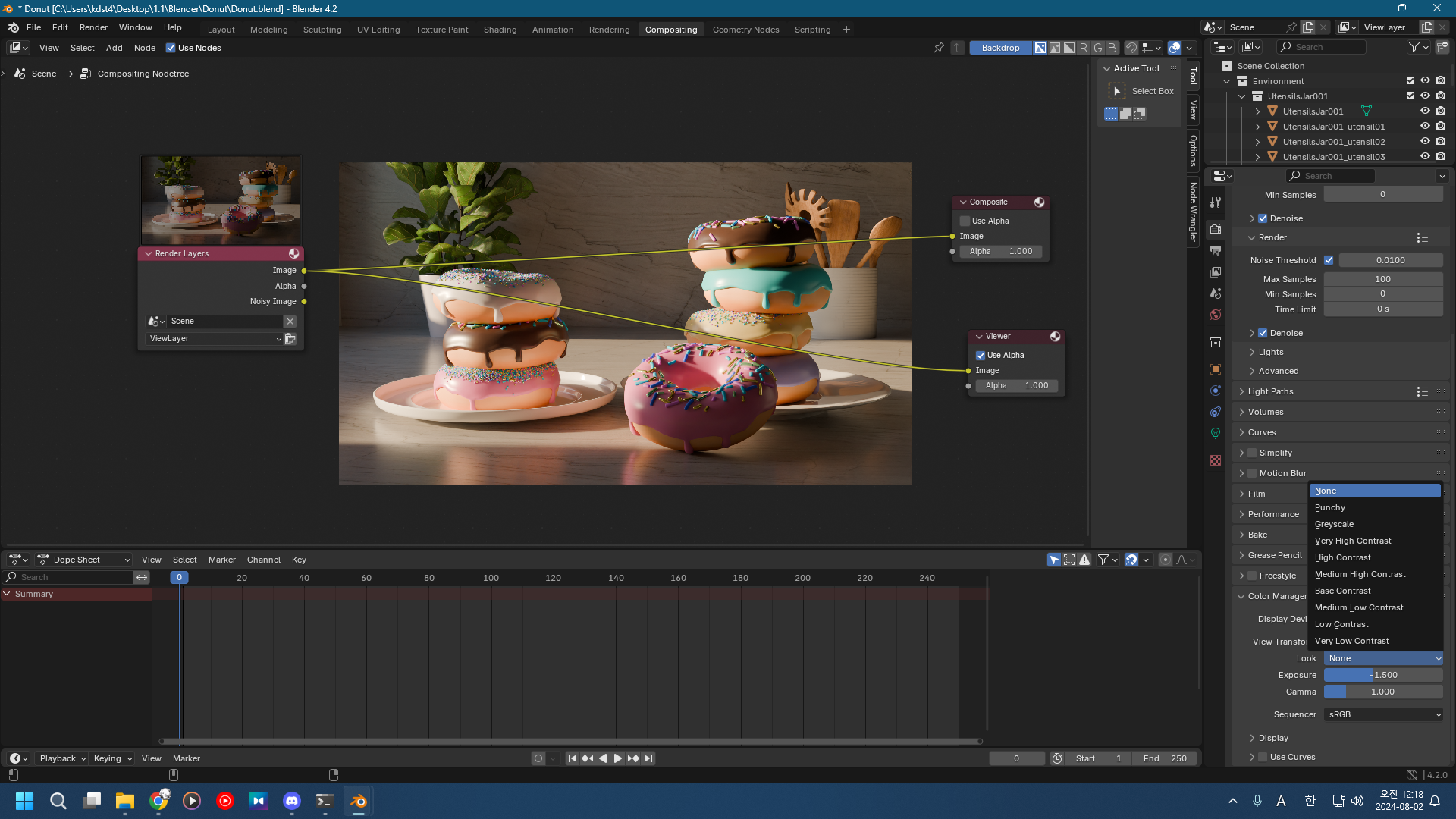The image size is (1456, 819).
Task: Toggle the Use Nodes checkbox
Action: pyautogui.click(x=171, y=48)
